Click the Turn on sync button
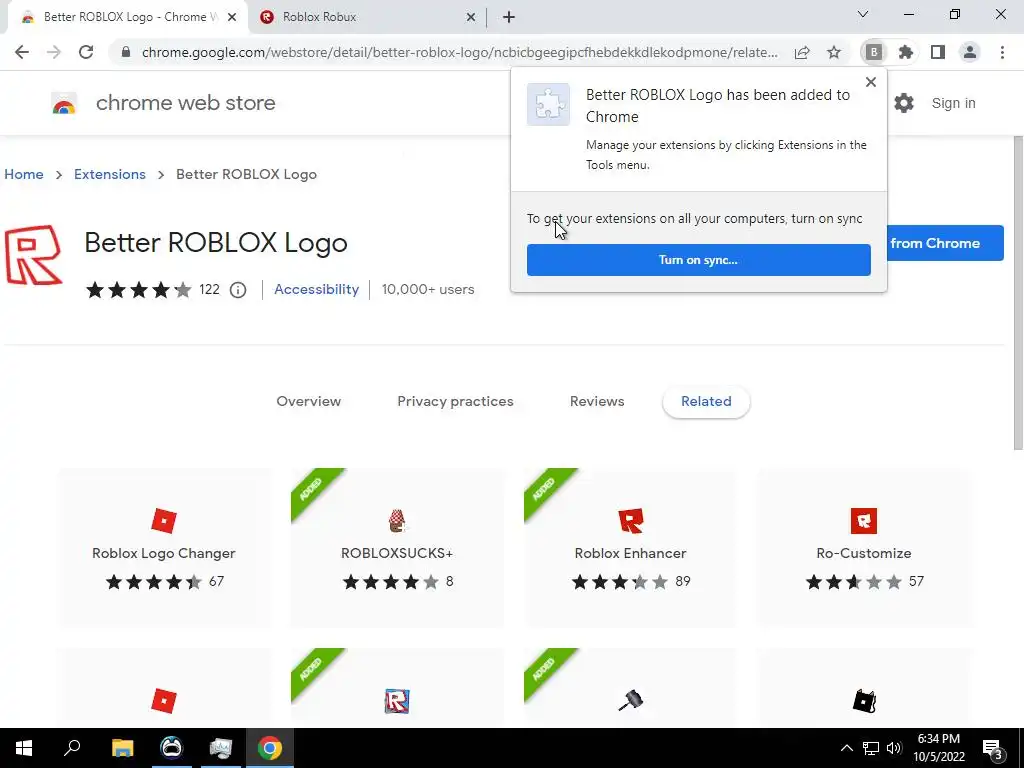The height and width of the screenshot is (768, 1024). 698,260
